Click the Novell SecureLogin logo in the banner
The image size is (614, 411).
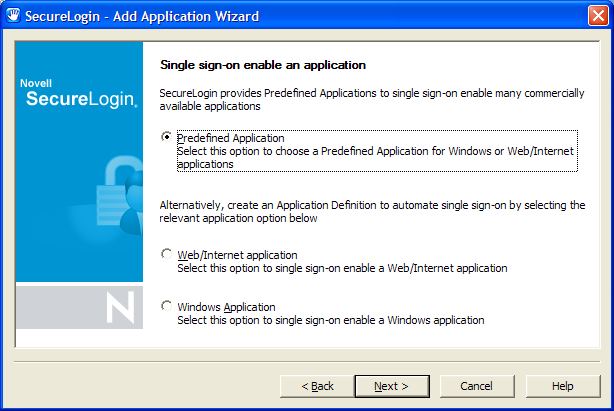[77, 94]
